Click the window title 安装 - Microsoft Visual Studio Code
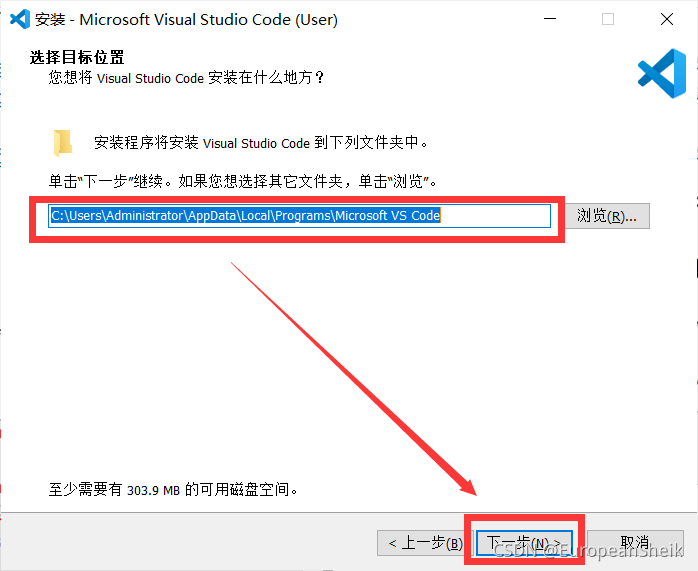698x571 pixels. pos(187,20)
